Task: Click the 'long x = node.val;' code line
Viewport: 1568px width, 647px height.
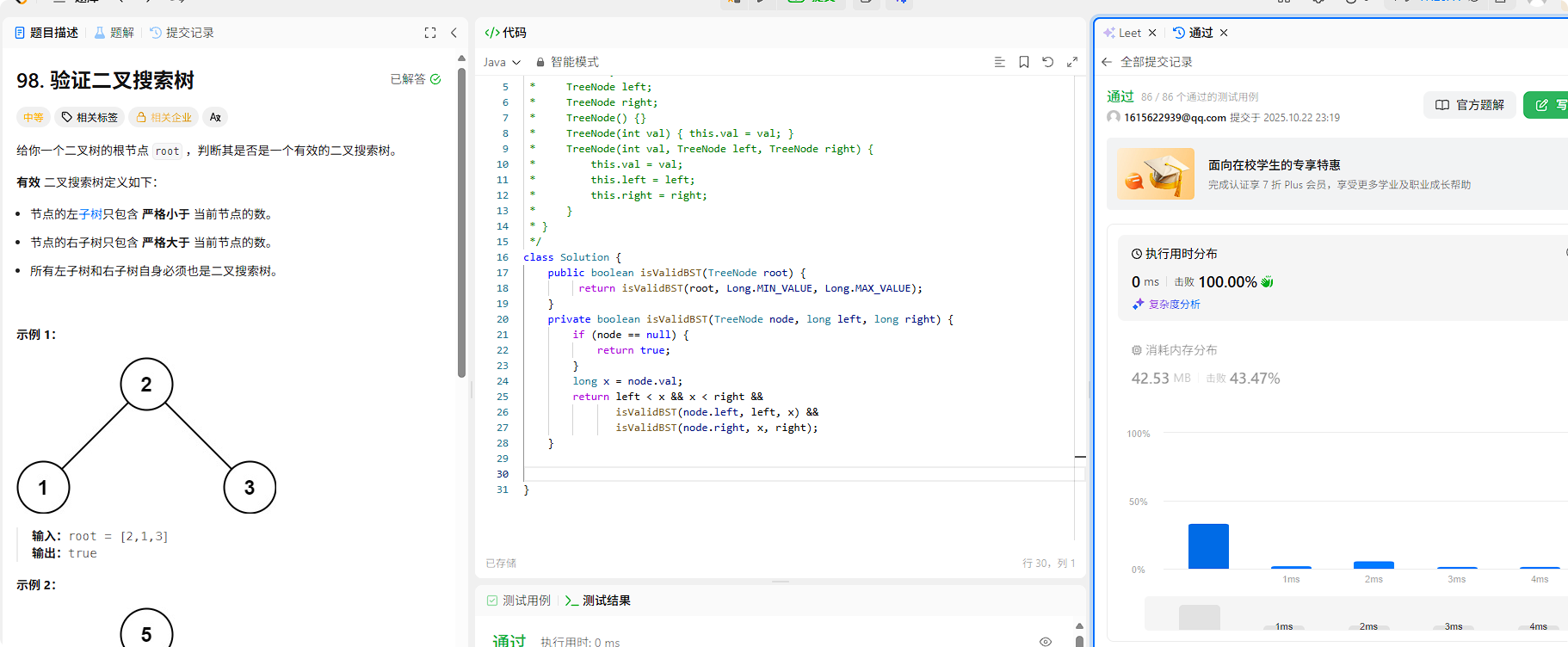Action: (627, 381)
